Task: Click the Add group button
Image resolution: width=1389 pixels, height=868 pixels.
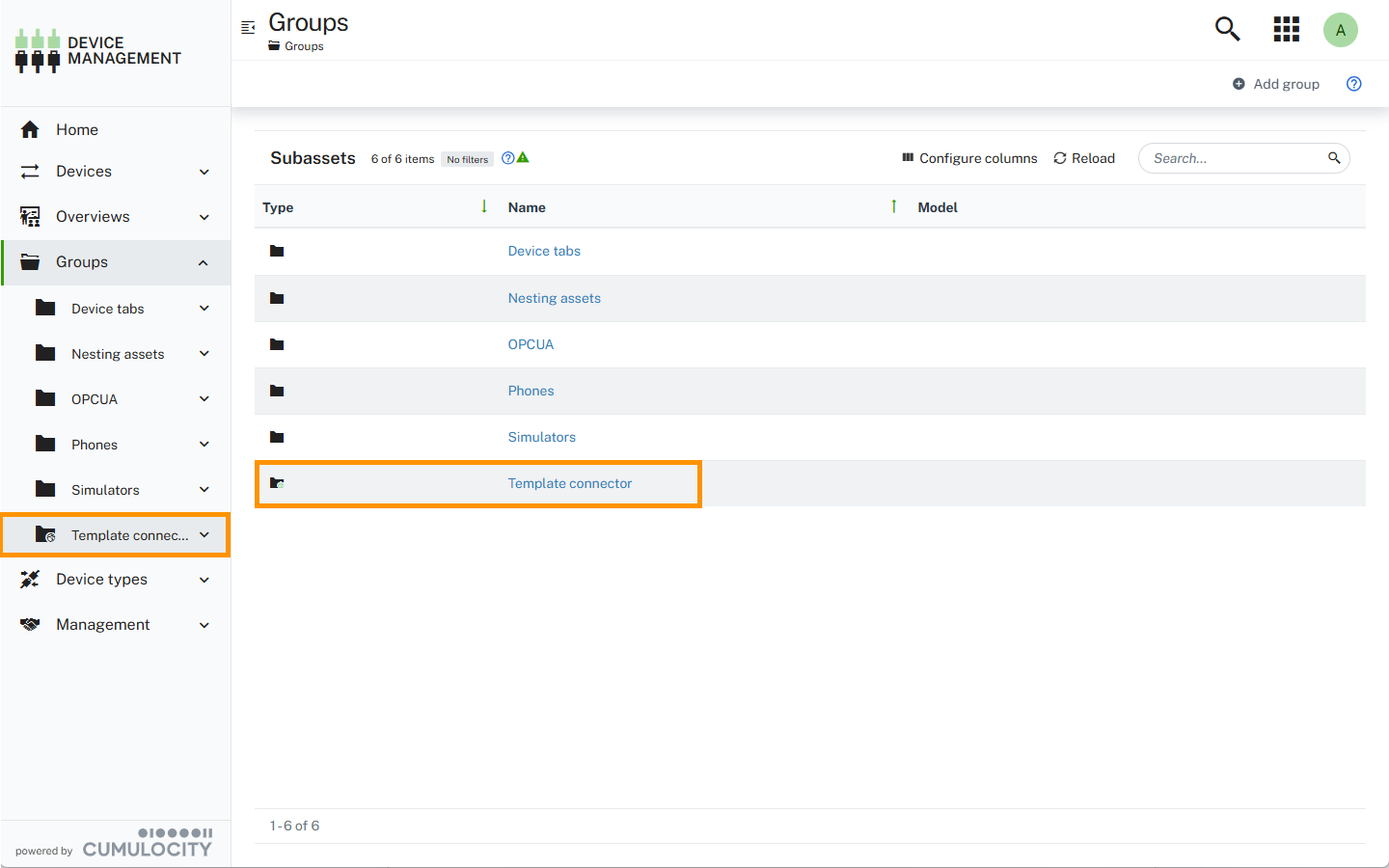Action: 1276,83
